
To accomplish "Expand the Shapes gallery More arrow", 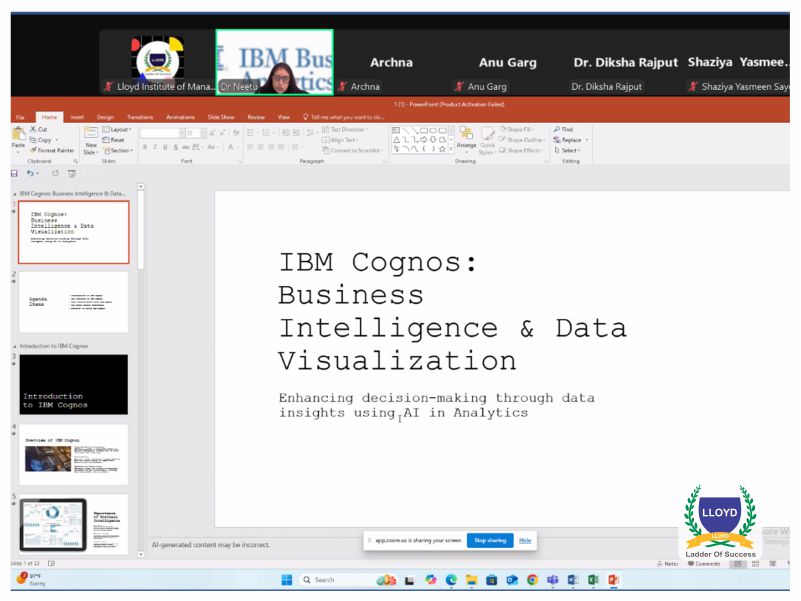I will [451, 149].
